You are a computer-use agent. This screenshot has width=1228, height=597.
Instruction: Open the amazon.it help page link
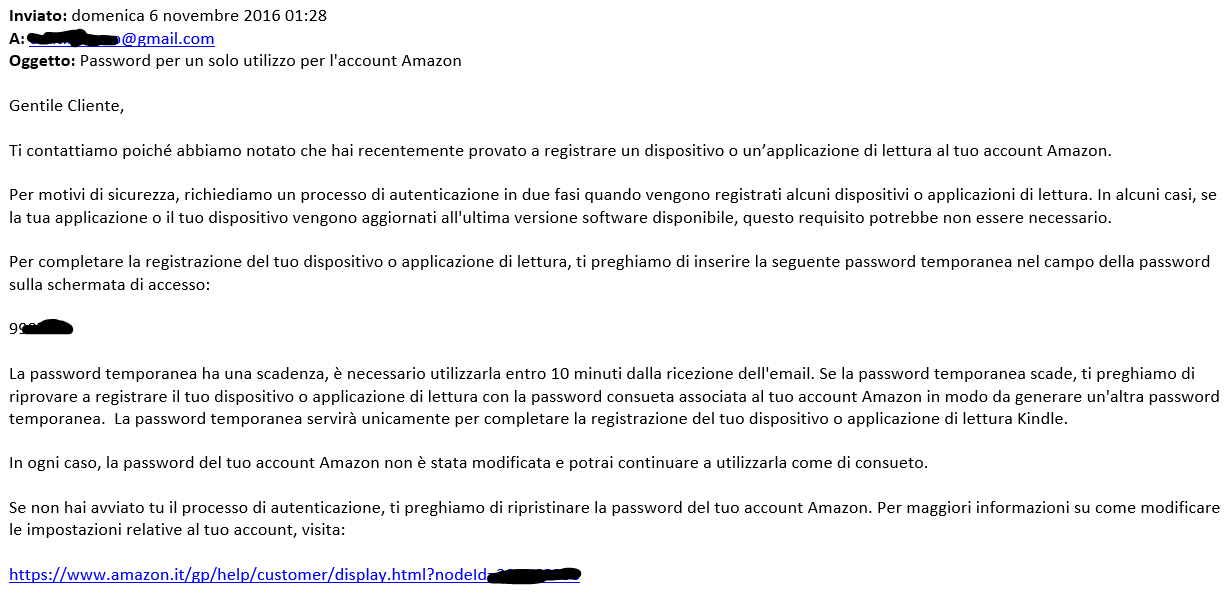248,575
